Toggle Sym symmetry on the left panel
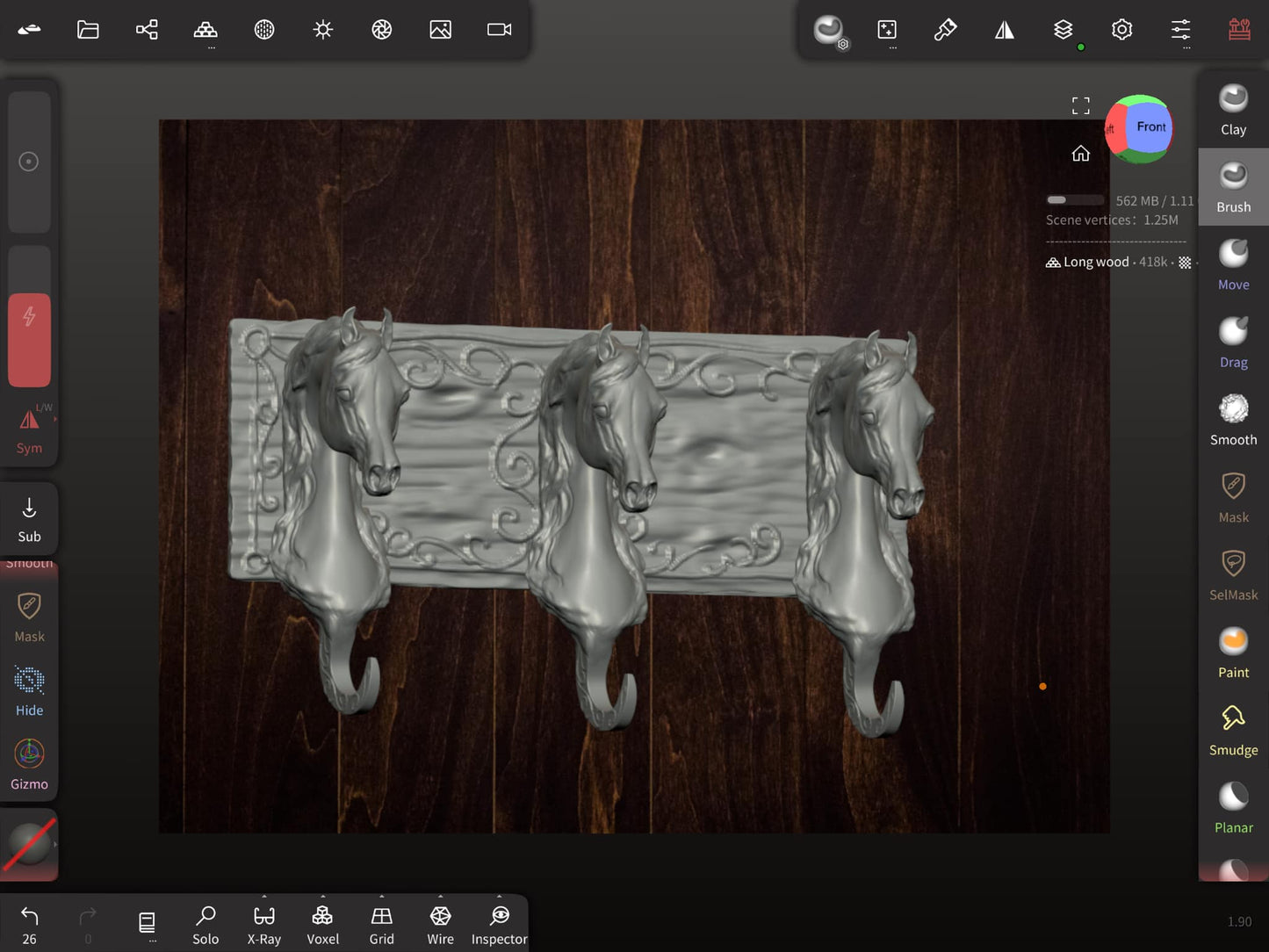1269x952 pixels. coord(29,430)
